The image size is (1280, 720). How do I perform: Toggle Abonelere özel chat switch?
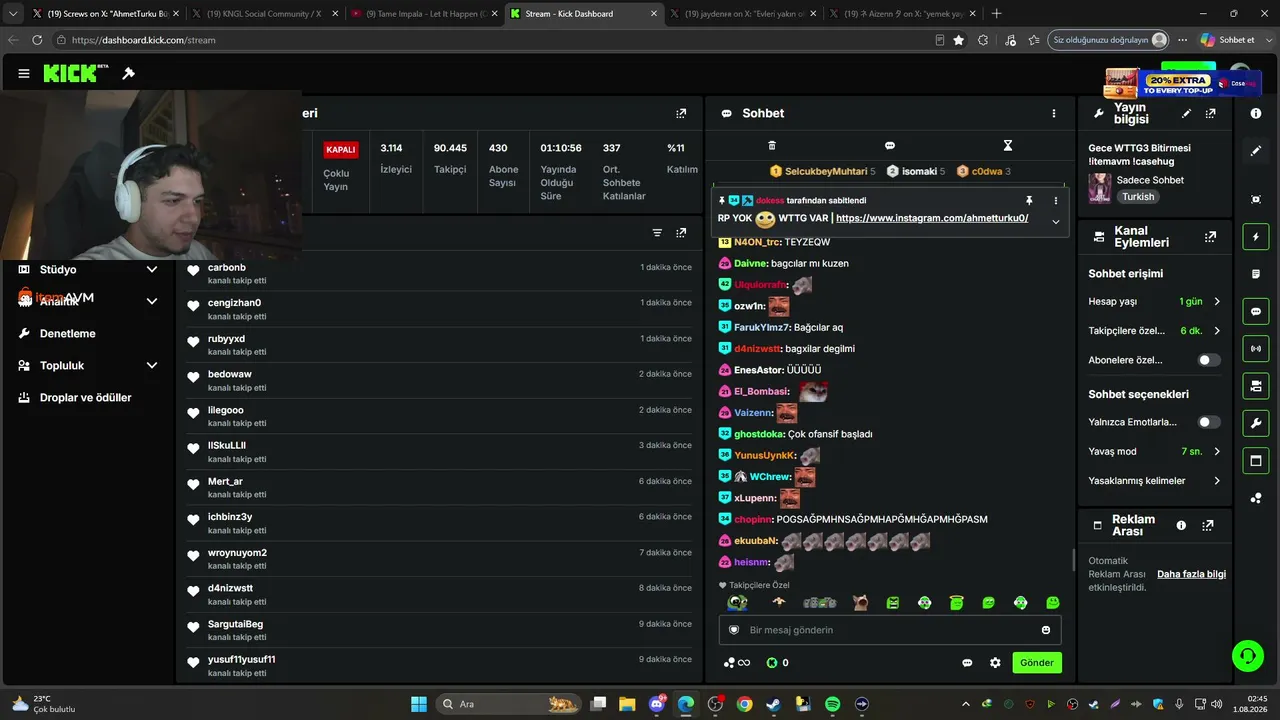click(x=1209, y=360)
